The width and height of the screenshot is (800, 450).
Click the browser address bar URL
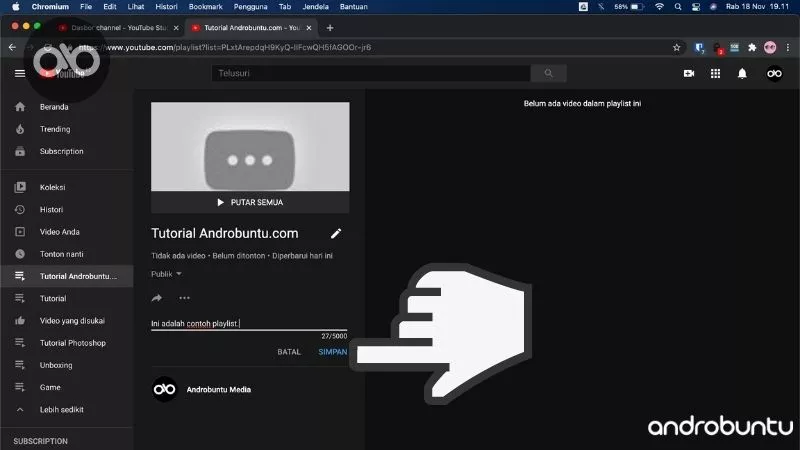(x=224, y=47)
